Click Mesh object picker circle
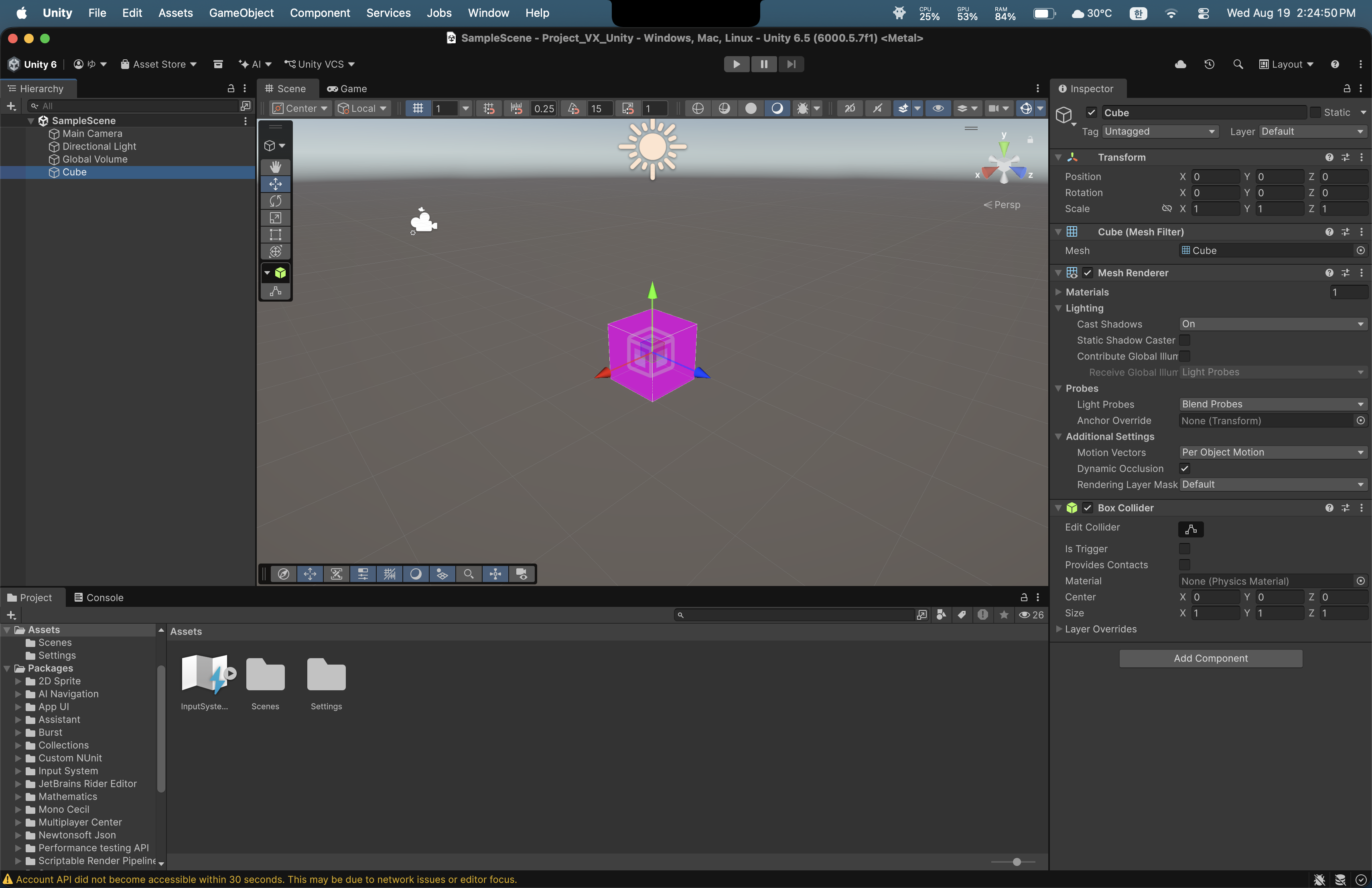 point(1360,251)
